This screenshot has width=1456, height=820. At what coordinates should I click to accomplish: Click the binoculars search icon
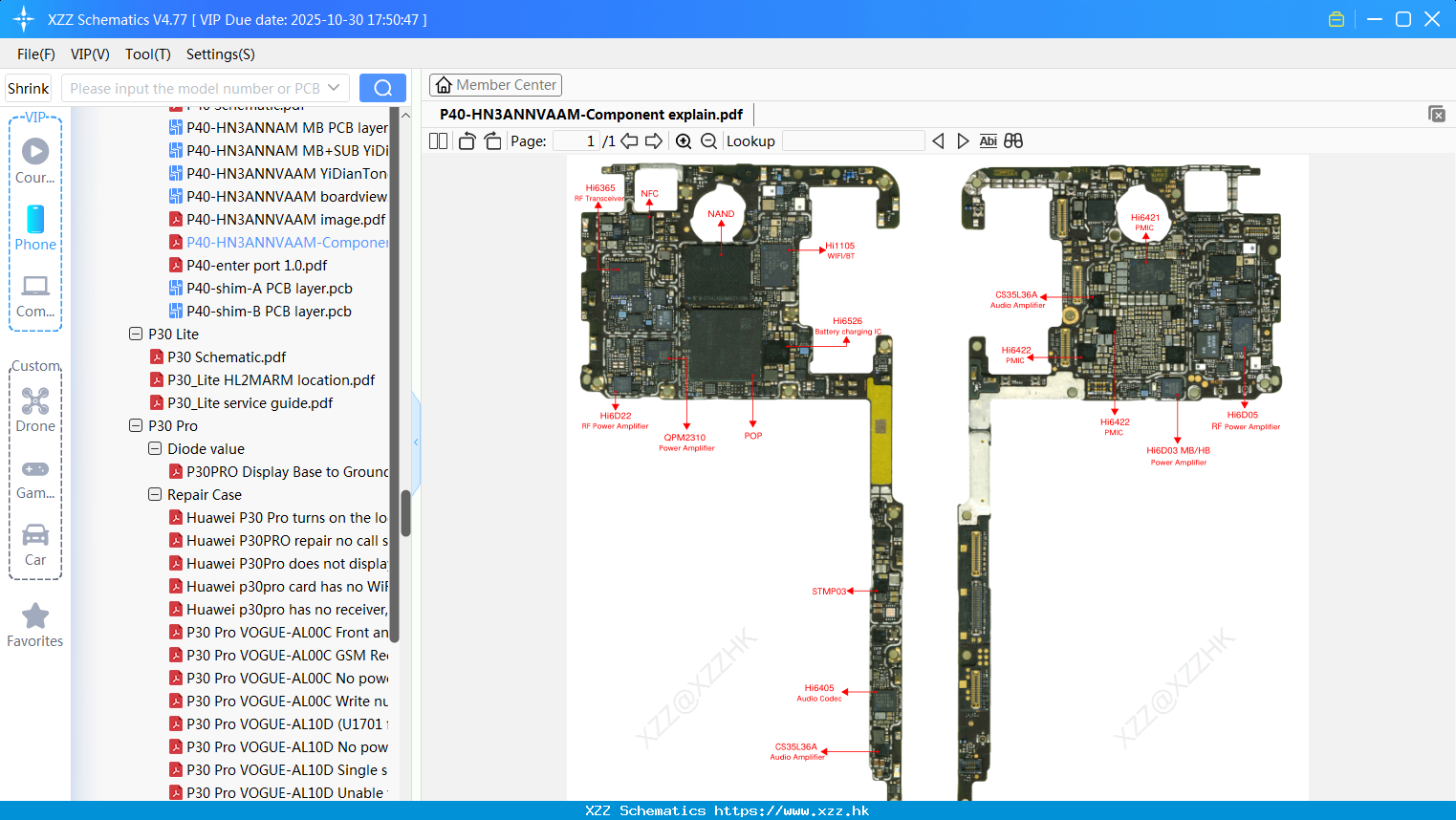pos(1013,140)
